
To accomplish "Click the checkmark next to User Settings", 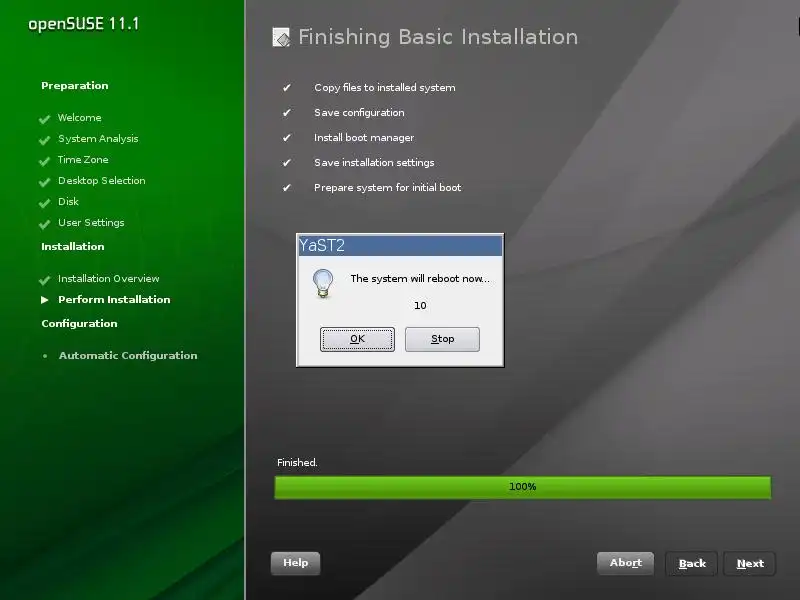I will [44, 223].
